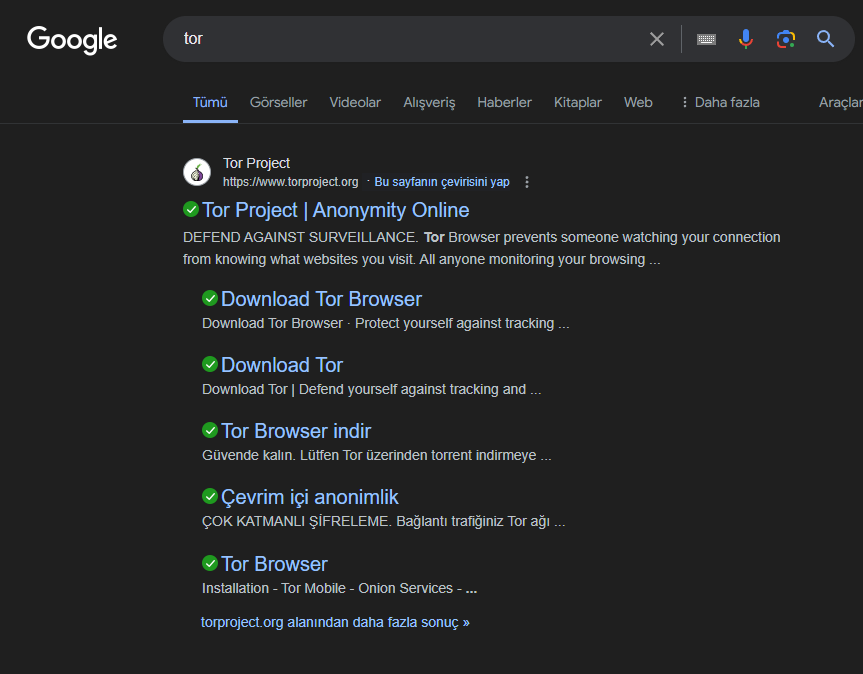Open three-dot menu beside torproject.org result
The width and height of the screenshot is (863, 674).
pos(527,182)
